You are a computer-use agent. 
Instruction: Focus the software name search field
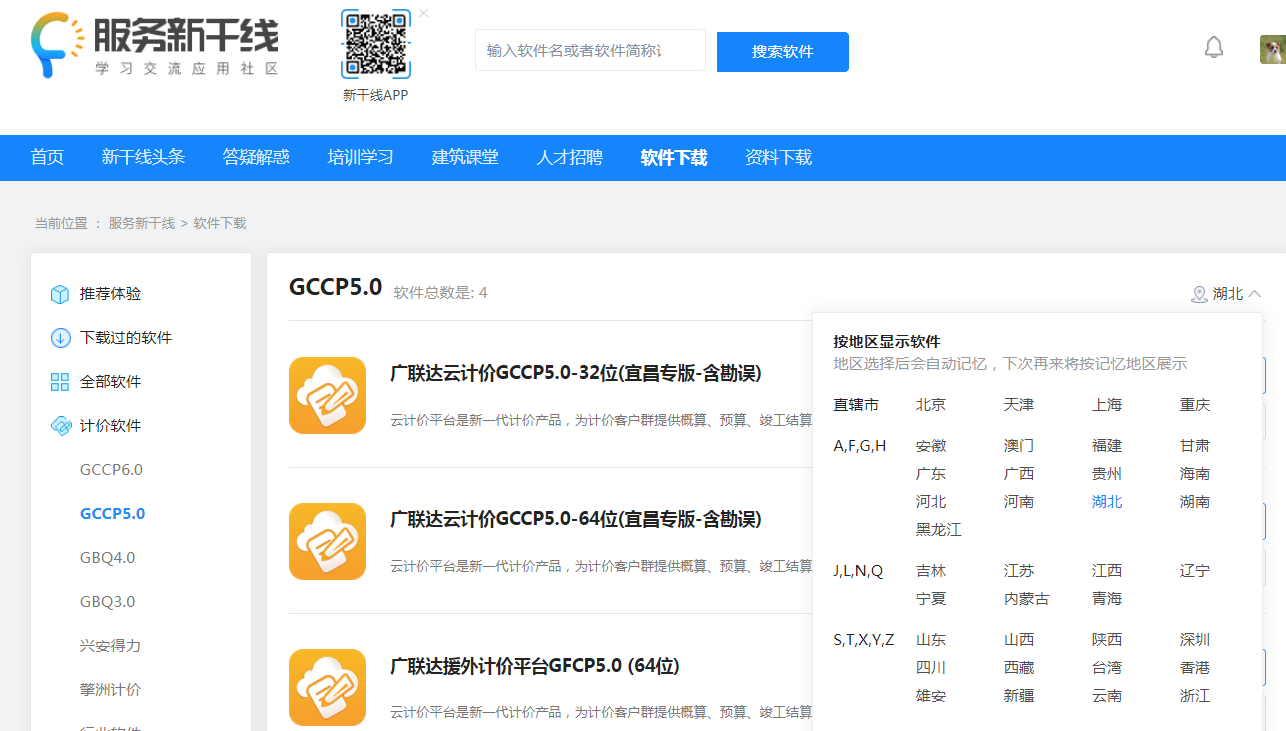coord(590,50)
